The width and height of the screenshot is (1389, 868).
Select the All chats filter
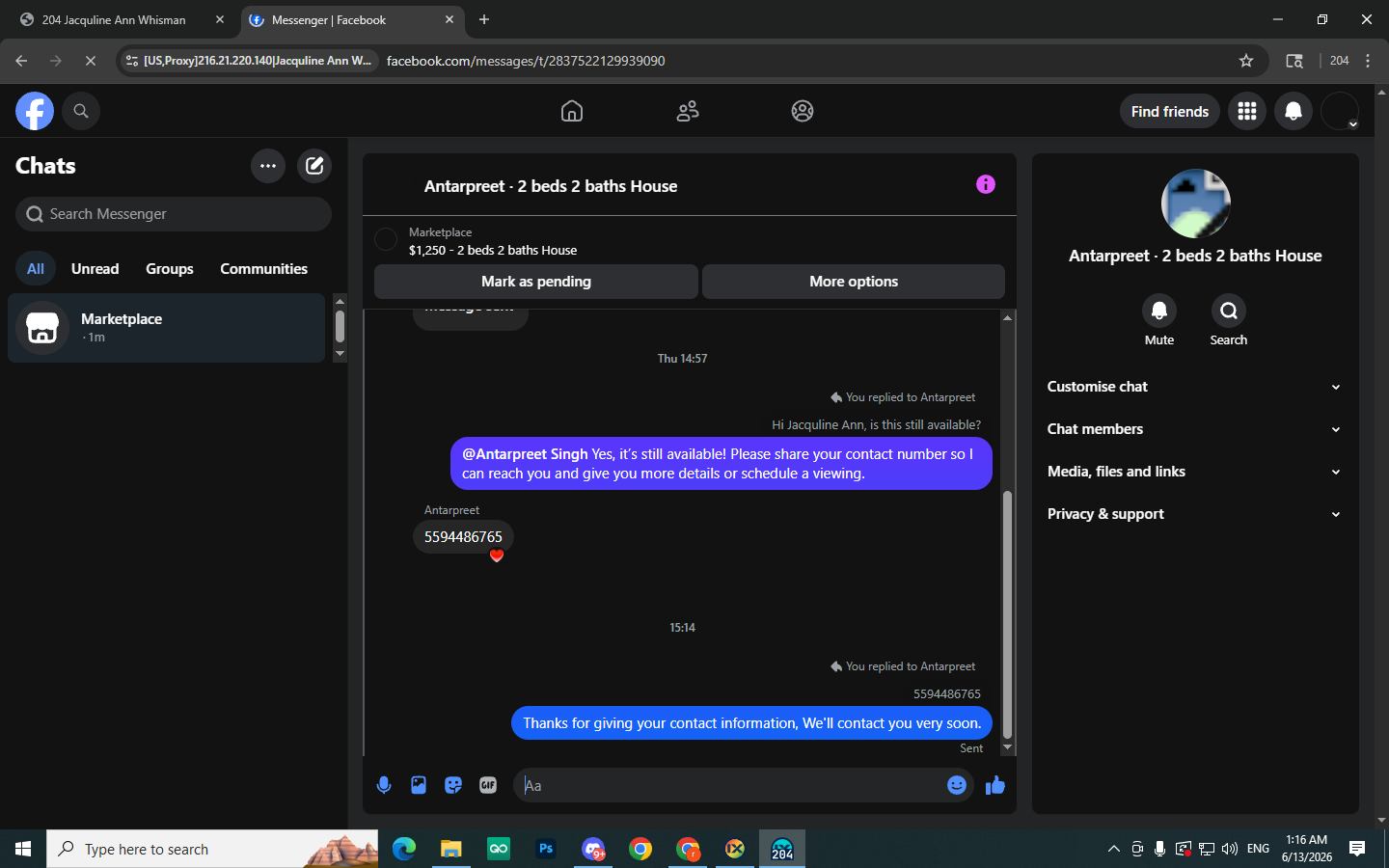(36, 269)
